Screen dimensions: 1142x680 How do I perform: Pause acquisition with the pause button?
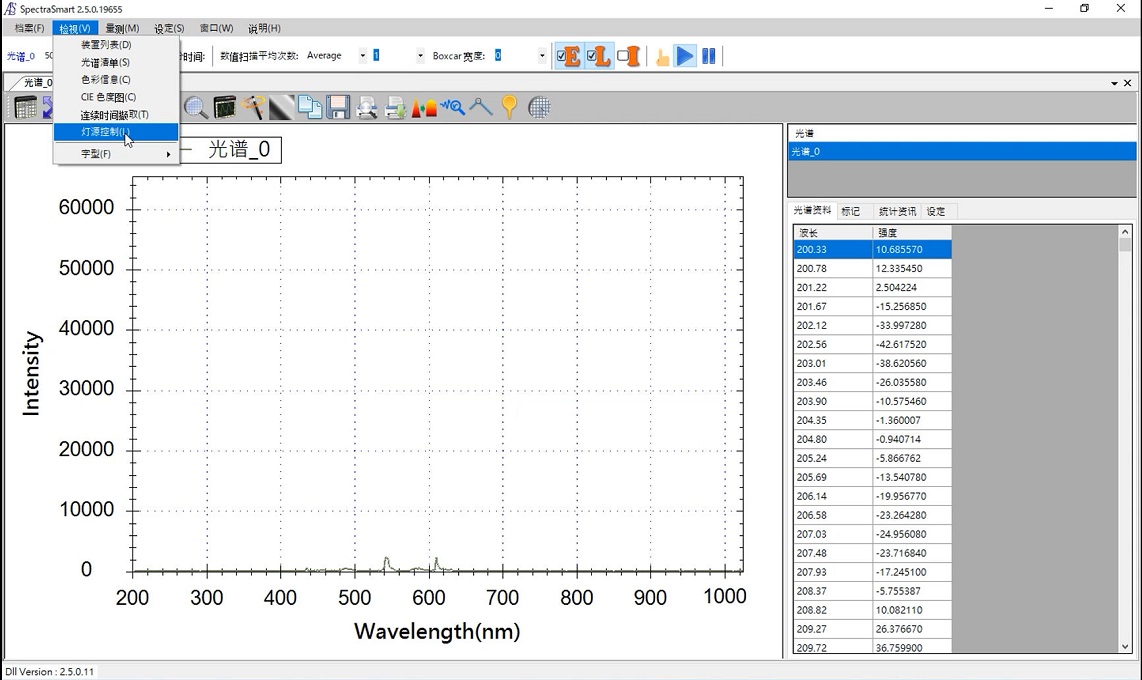click(709, 56)
